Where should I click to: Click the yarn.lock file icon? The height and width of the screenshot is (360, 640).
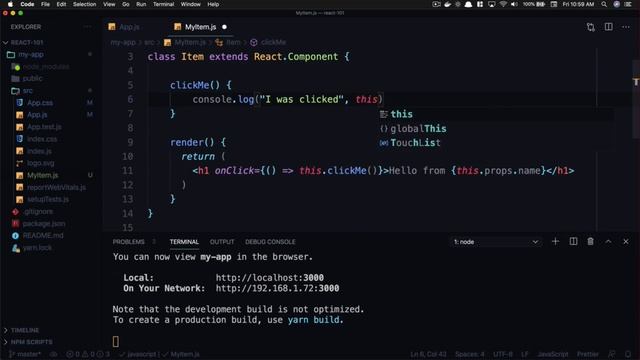pos(16,248)
